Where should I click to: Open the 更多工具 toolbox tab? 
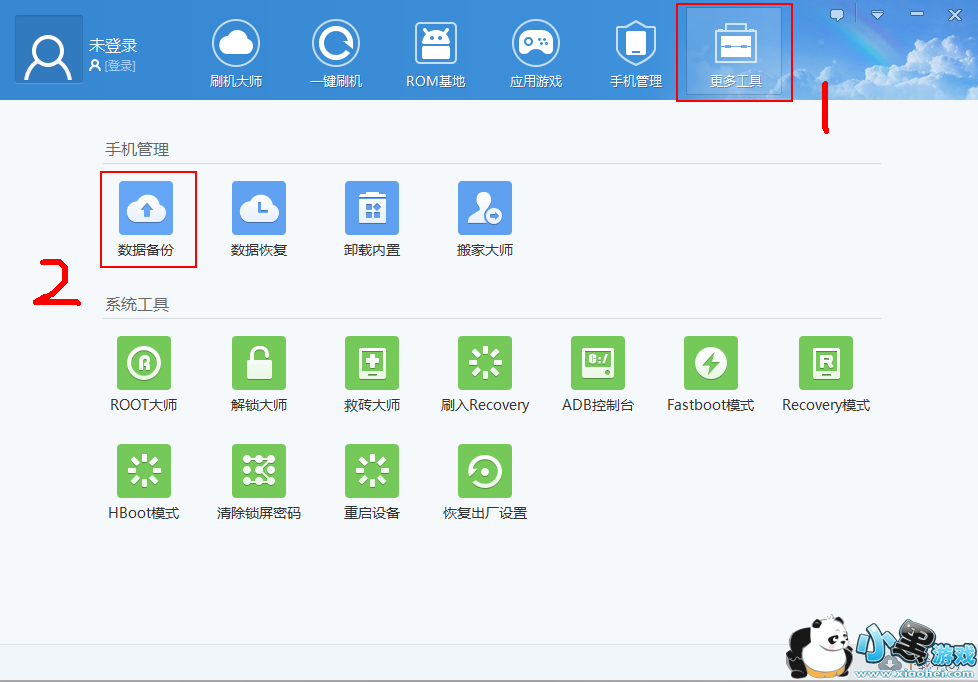point(735,53)
